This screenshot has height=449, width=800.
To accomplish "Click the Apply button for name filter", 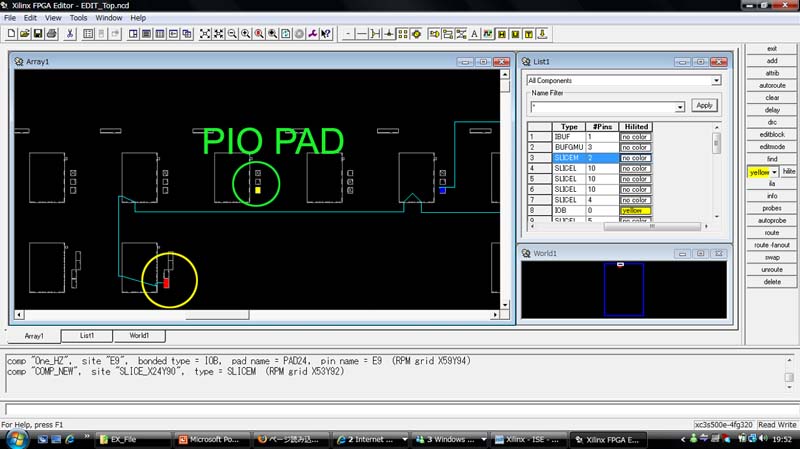I will [705, 106].
